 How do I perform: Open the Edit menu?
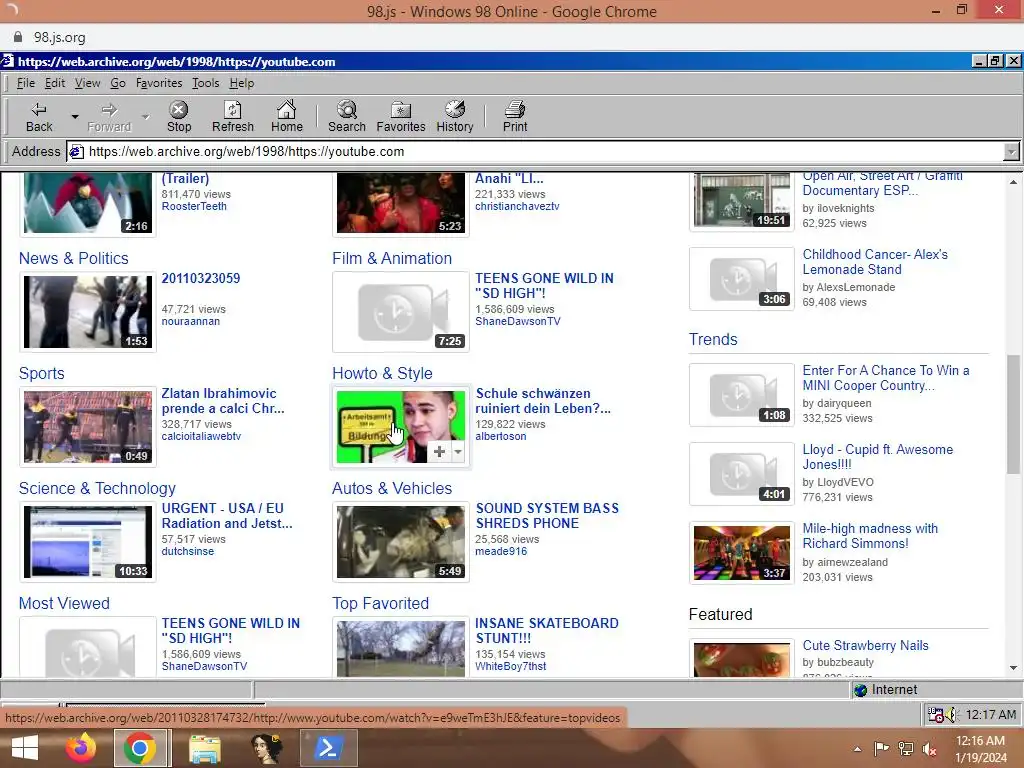pos(55,83)
